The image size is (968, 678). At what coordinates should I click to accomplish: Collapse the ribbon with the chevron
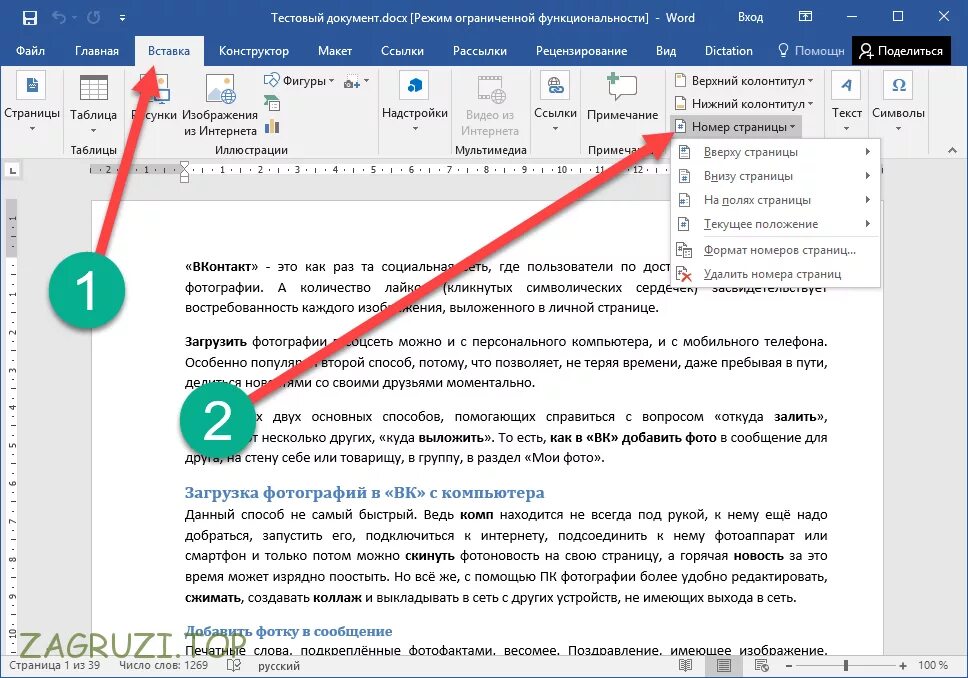pyautogui.click(x=952, y=150)
